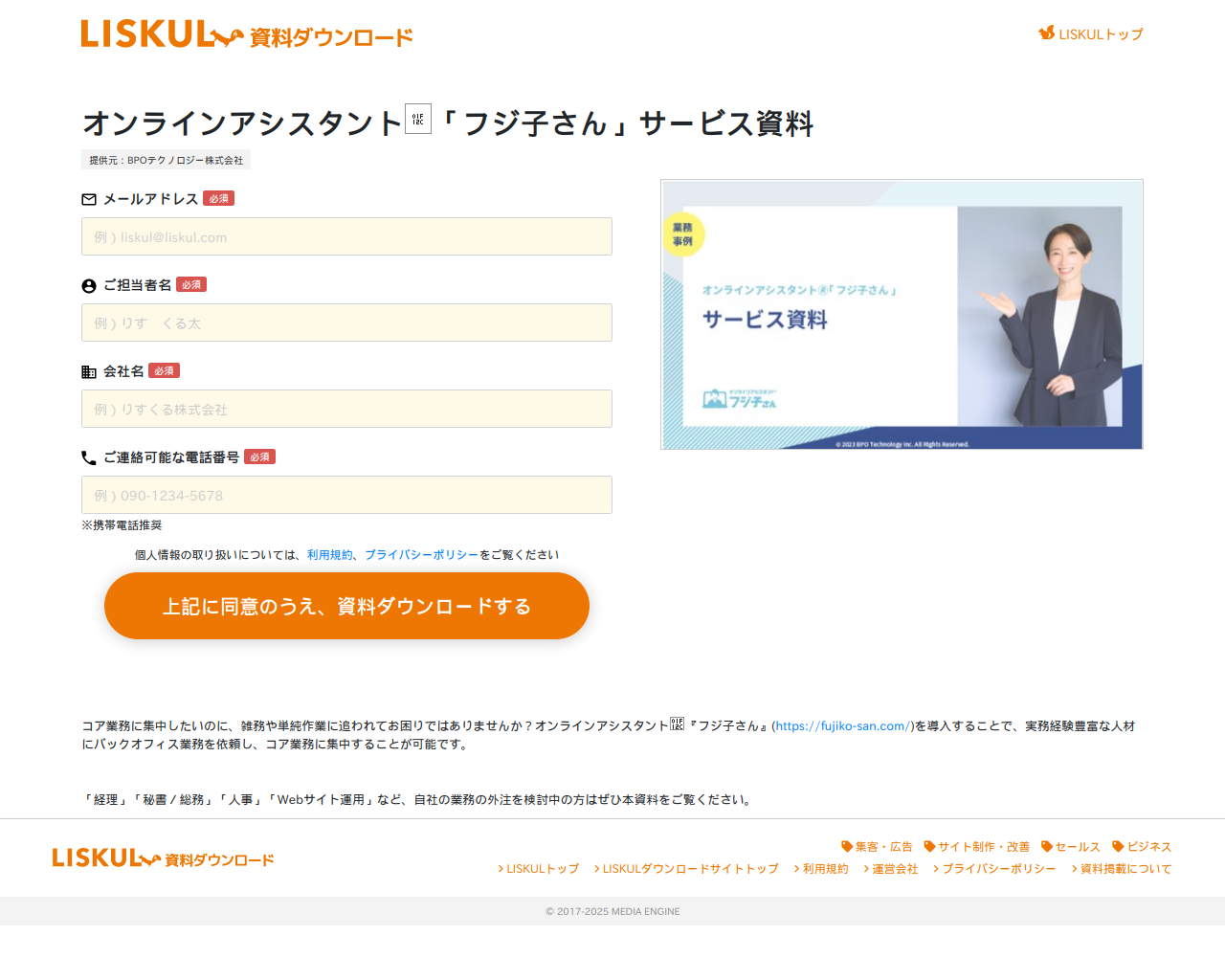Click the squirrel icon beside LISKULトップ
The height and width of the screenshot is (980, 1225).
1047,33
